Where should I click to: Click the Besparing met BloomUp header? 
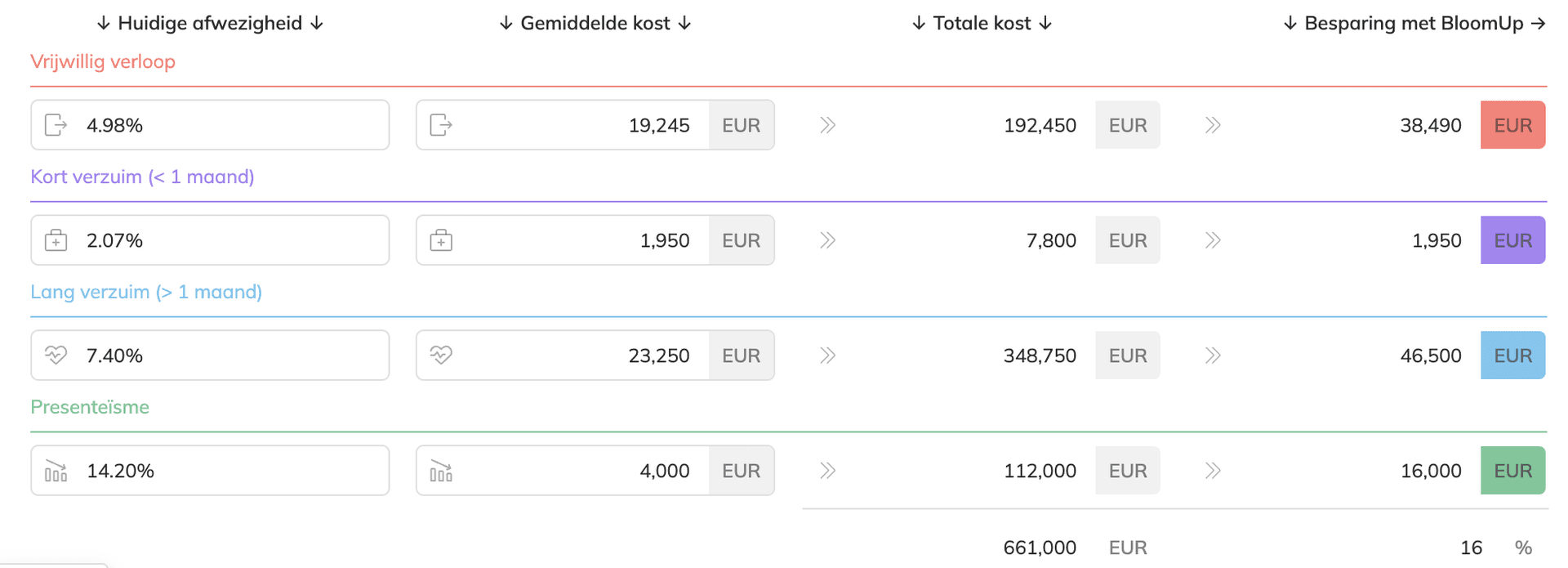[1414, 23]
